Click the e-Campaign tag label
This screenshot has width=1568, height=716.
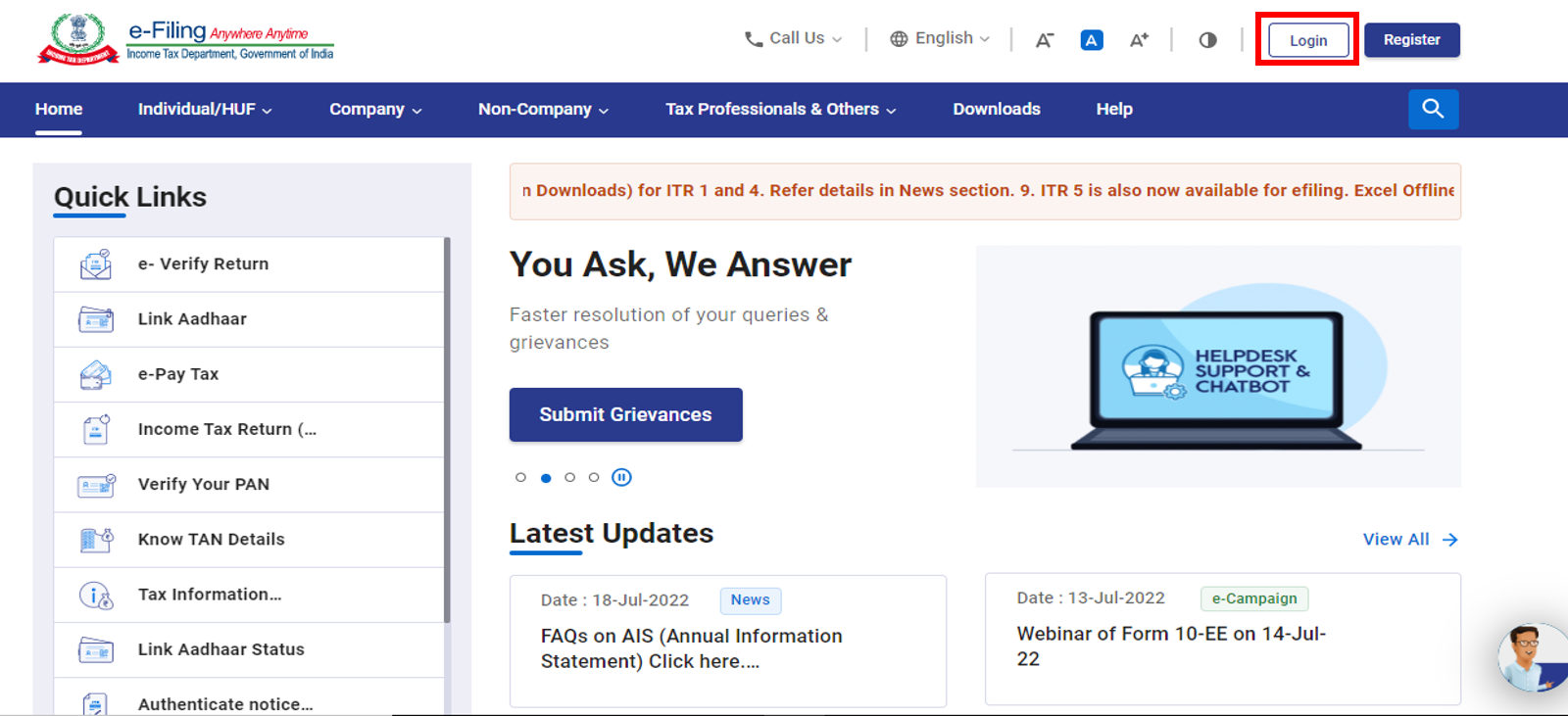(x=1254, y=598)
